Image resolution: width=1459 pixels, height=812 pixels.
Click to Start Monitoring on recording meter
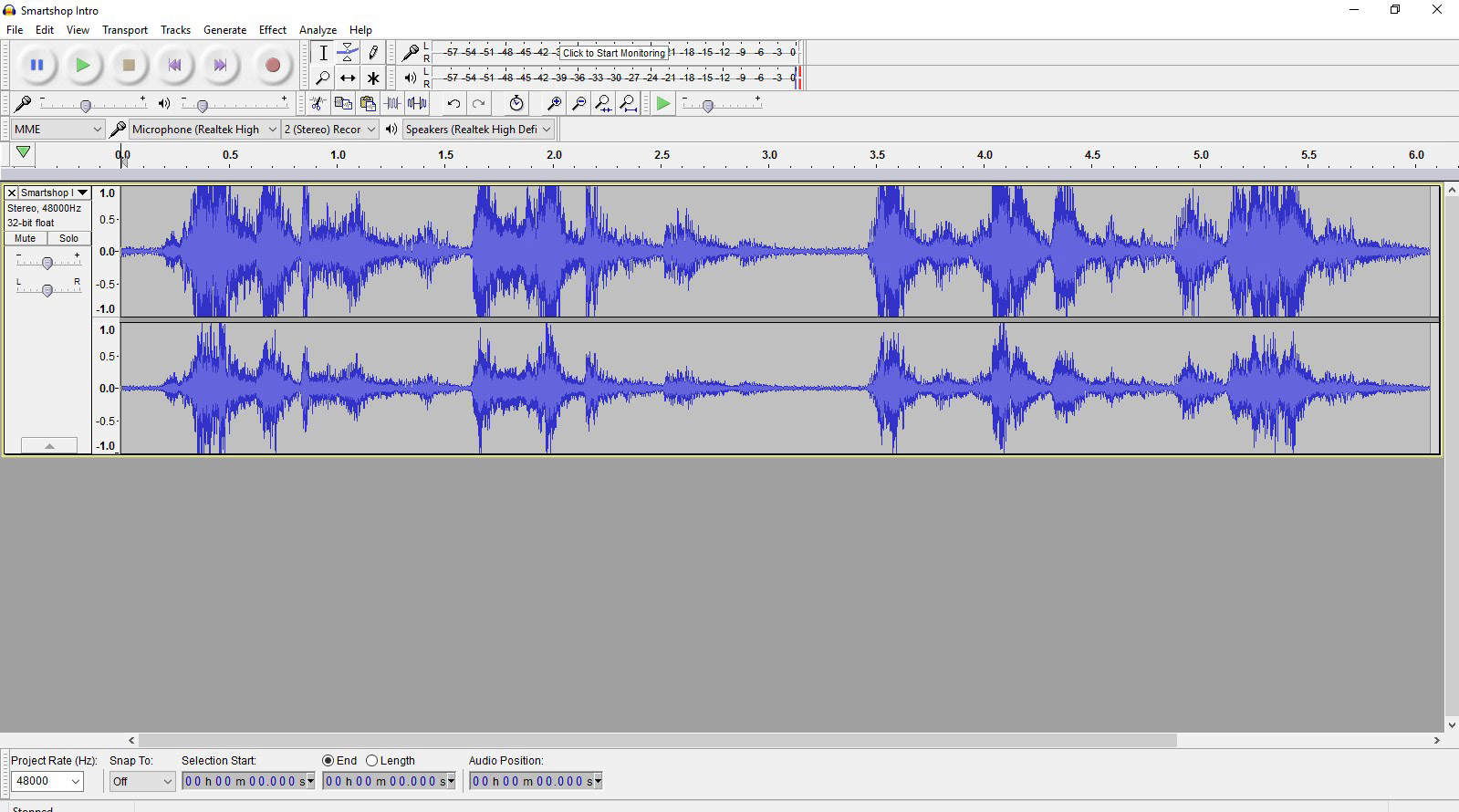pyautogui.click(x=613, y=53)
